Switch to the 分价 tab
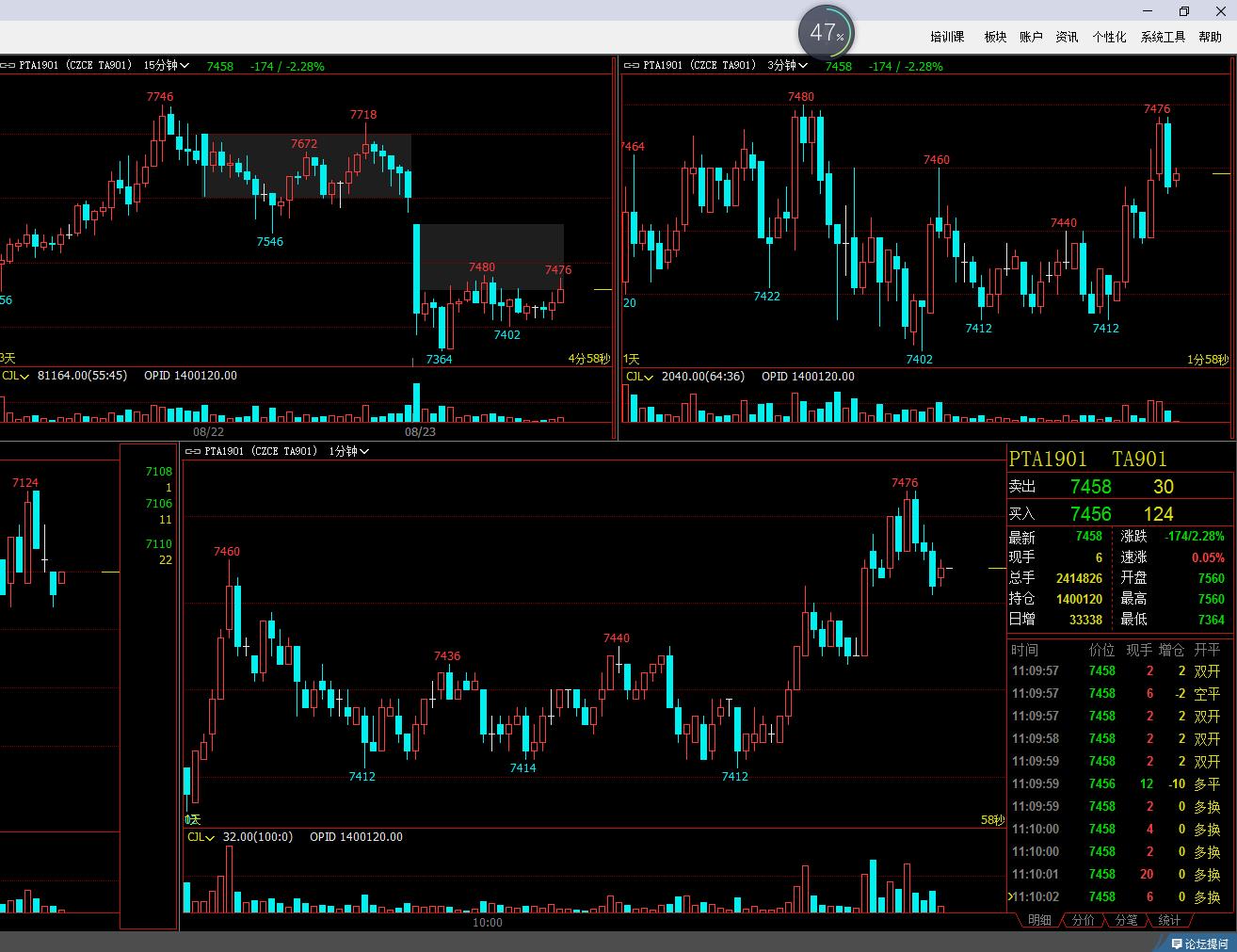This screenshot has height=952, width=1237. [x=1084, y=920]
